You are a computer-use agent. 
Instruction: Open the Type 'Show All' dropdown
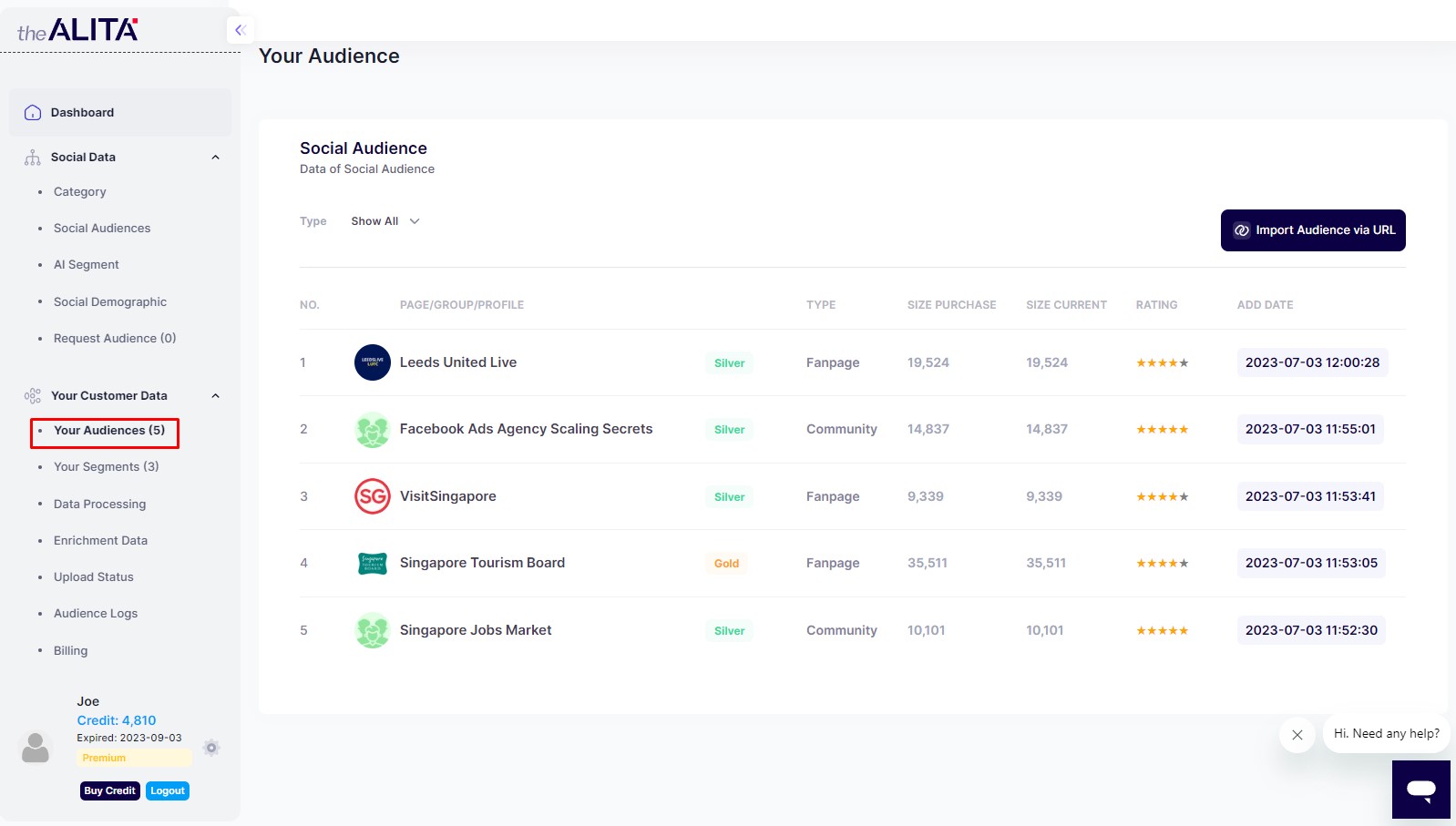coord(385,221)
